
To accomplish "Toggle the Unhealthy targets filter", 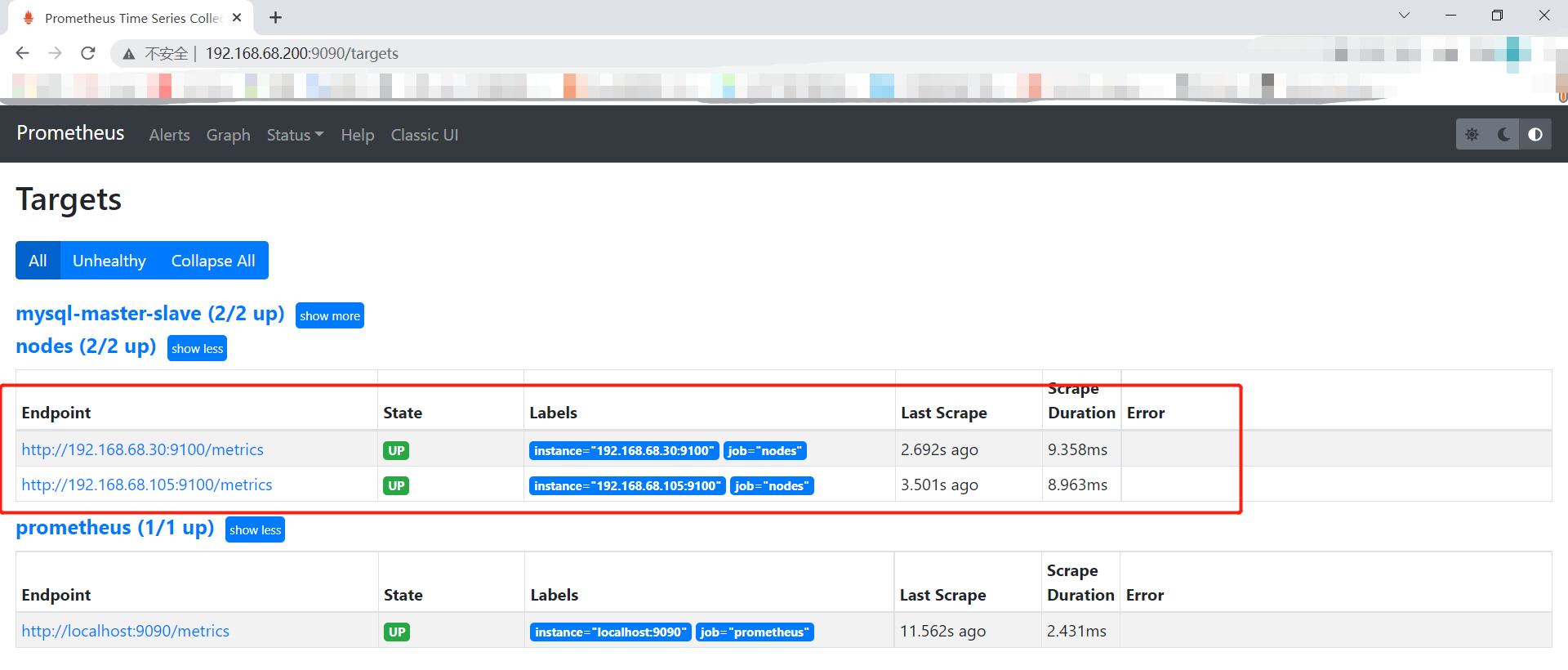I will (x=109, y=261).
